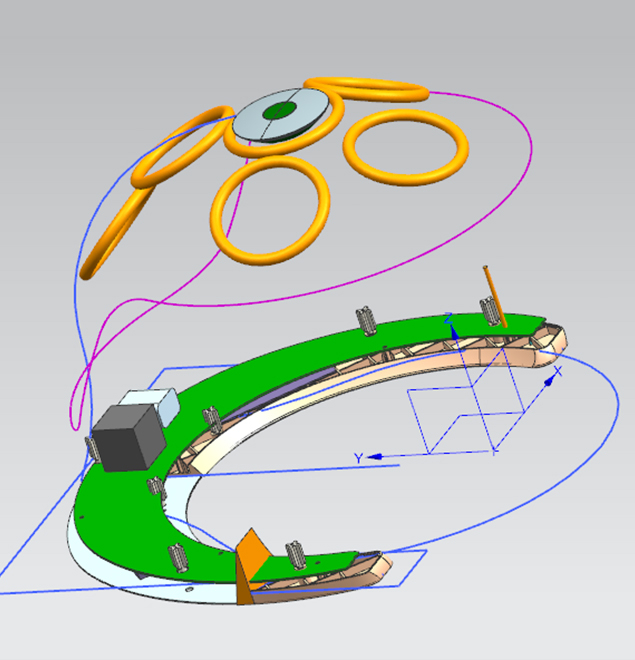Select the rightmost orange ring

coord(405,147)
